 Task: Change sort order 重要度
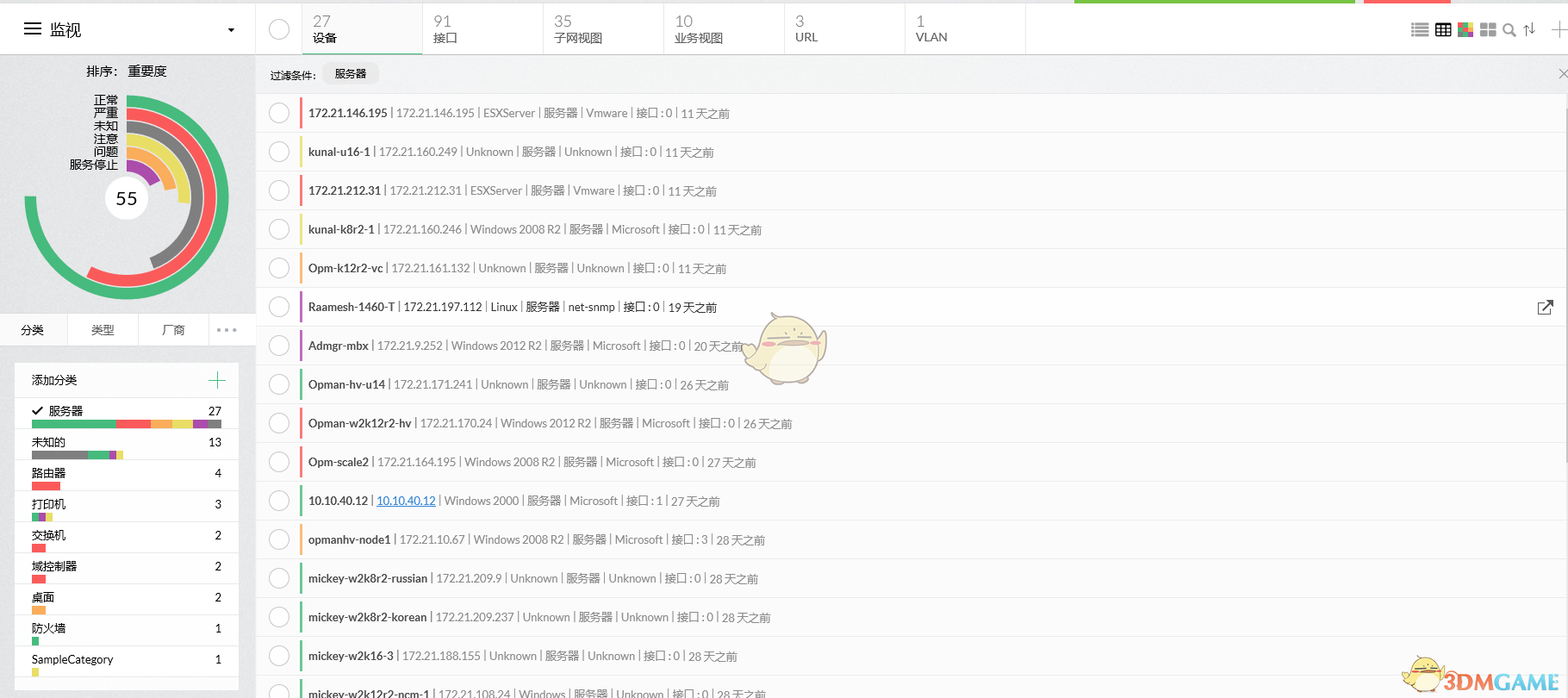[x=147, y=72]
